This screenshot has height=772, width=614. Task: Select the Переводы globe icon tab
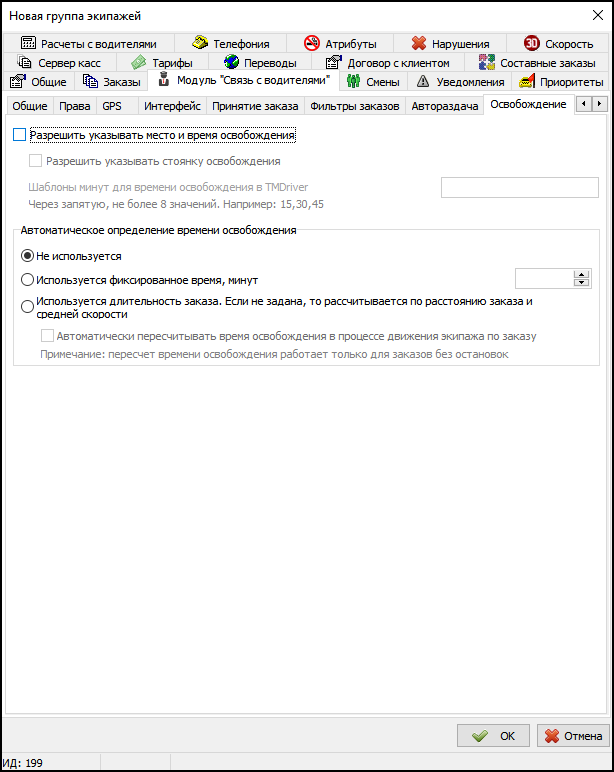tap(231, 63)
